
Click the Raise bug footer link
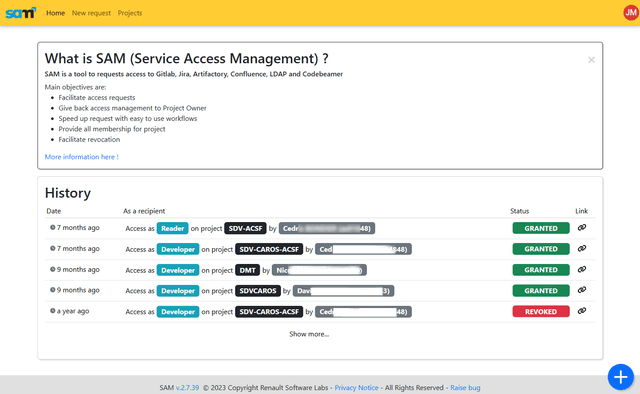pyautogui.click(x=465, y=387)
